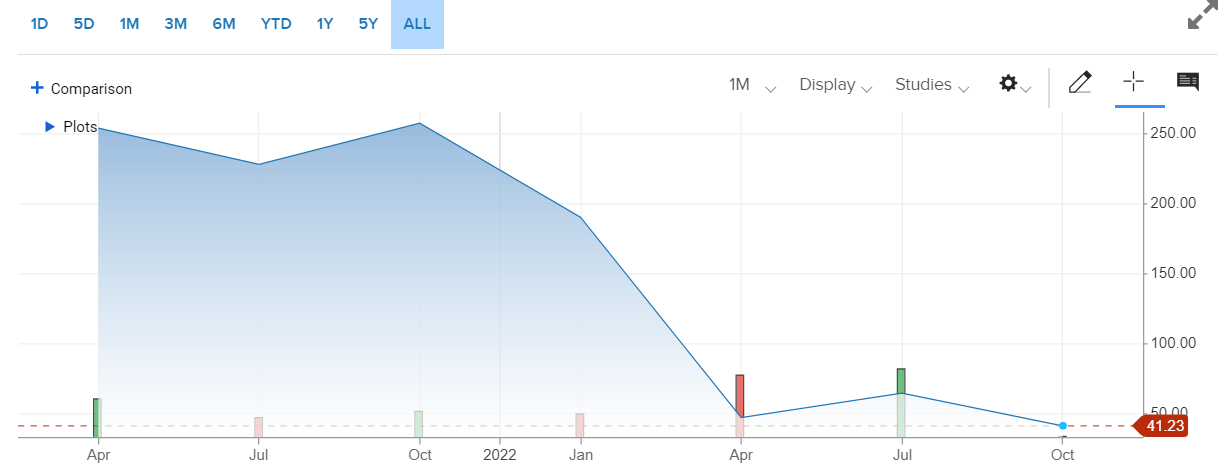
Task: Select the YTD time range
Action: click(x=276, y=24)
